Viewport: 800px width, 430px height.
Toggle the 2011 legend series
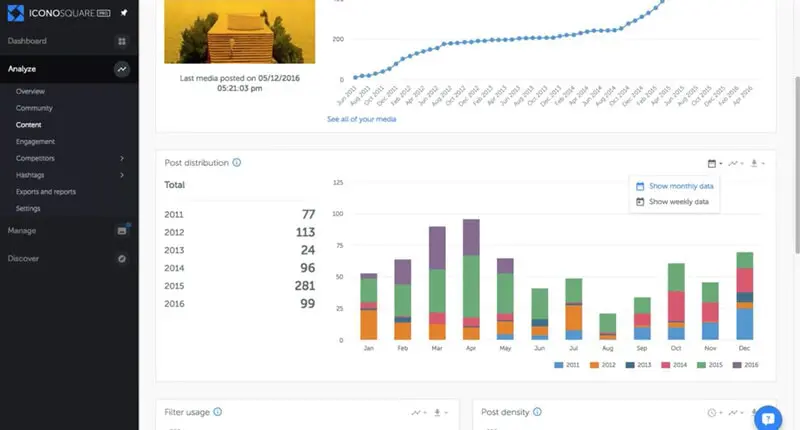click(x=568, y=365)
